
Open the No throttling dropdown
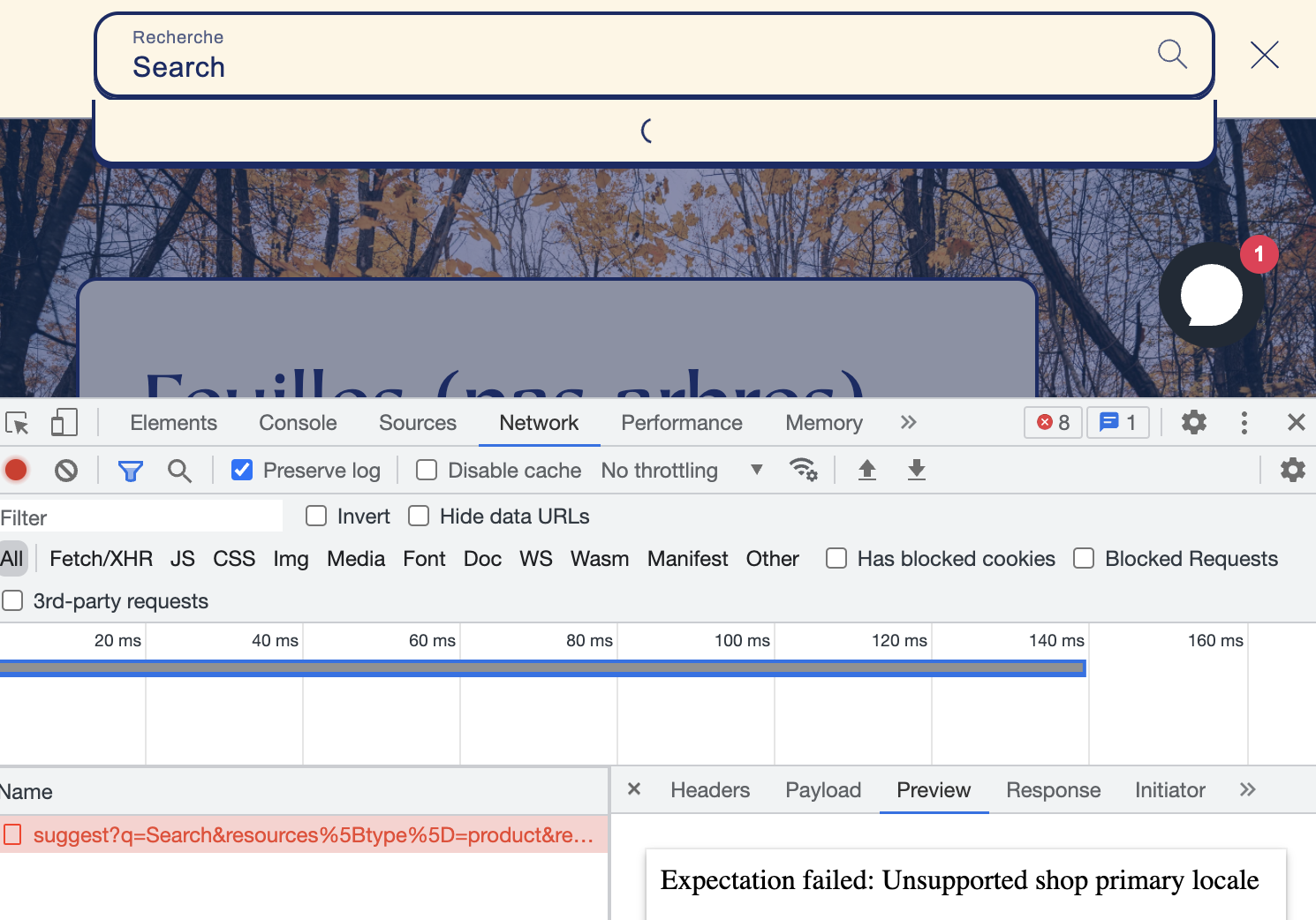tap(681, 471)
